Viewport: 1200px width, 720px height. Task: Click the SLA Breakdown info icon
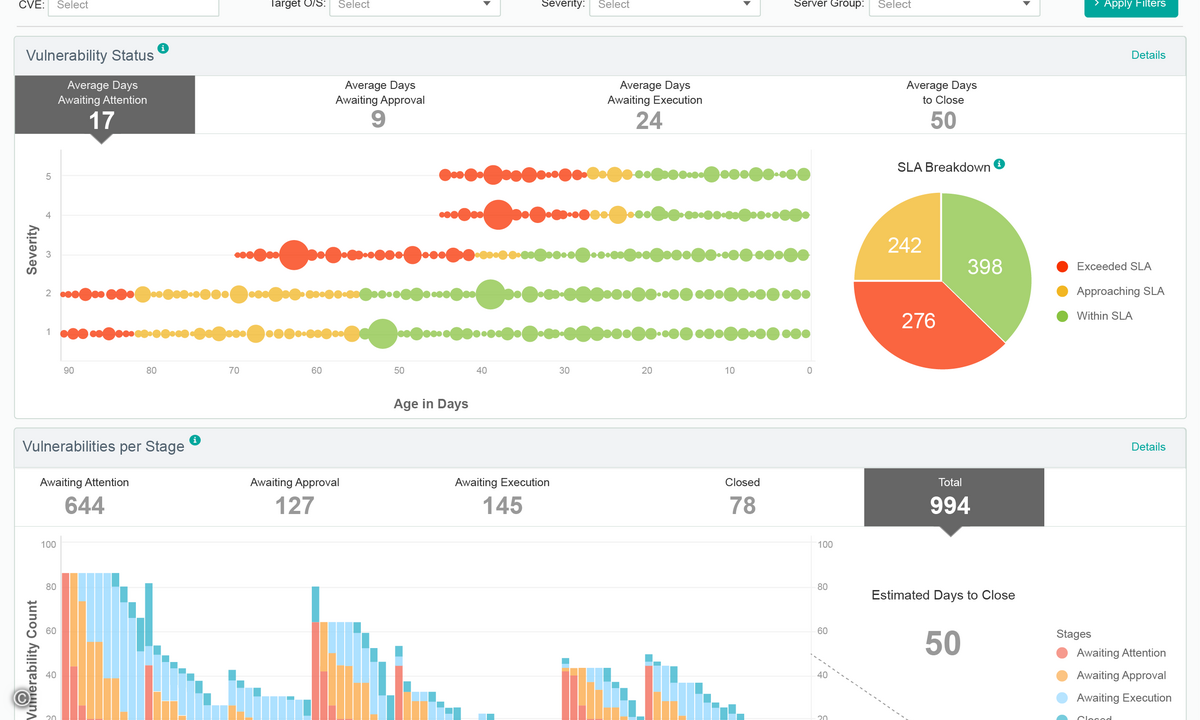click(x=999, y=164)
